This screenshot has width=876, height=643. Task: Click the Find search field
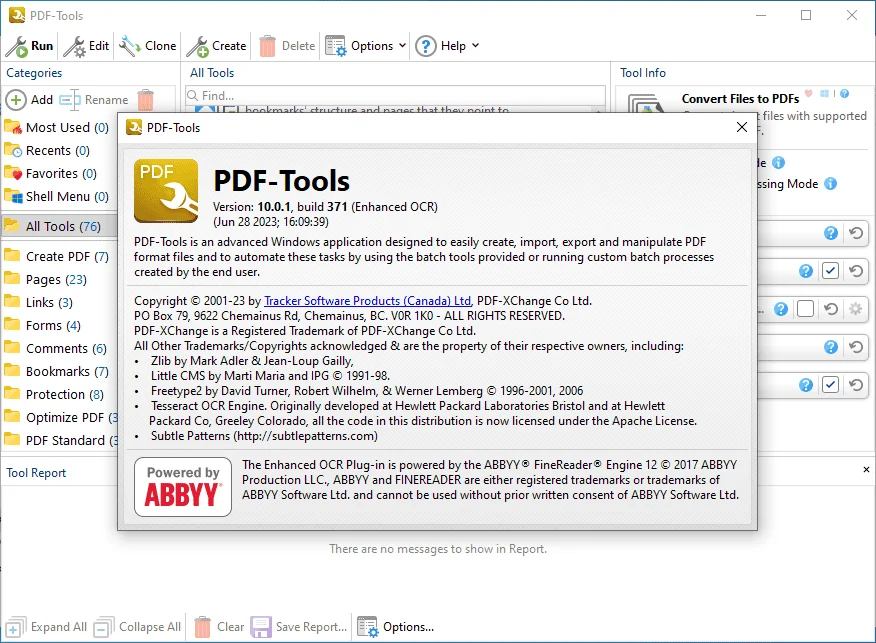(396, 96)
